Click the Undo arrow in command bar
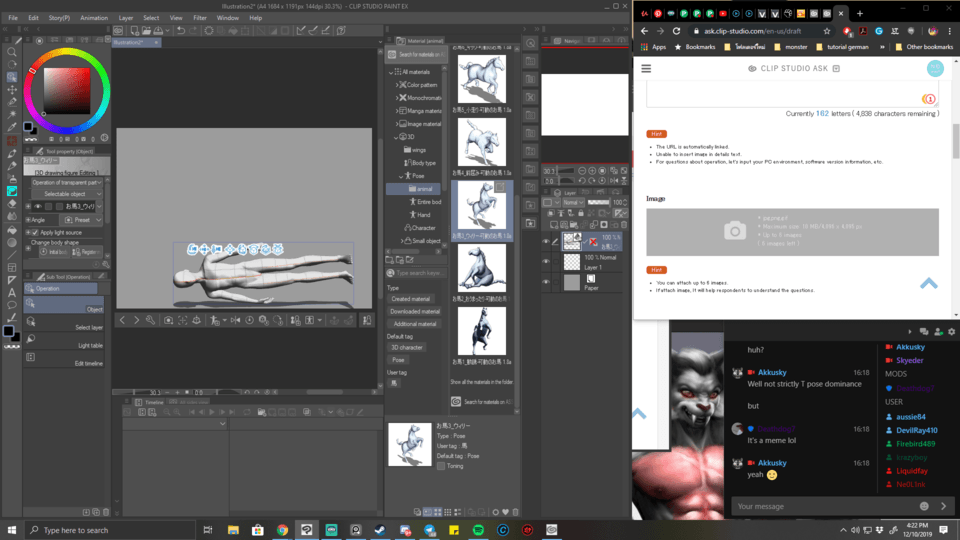This screenshot has height=540, width=960. click(x=181, y=31)
